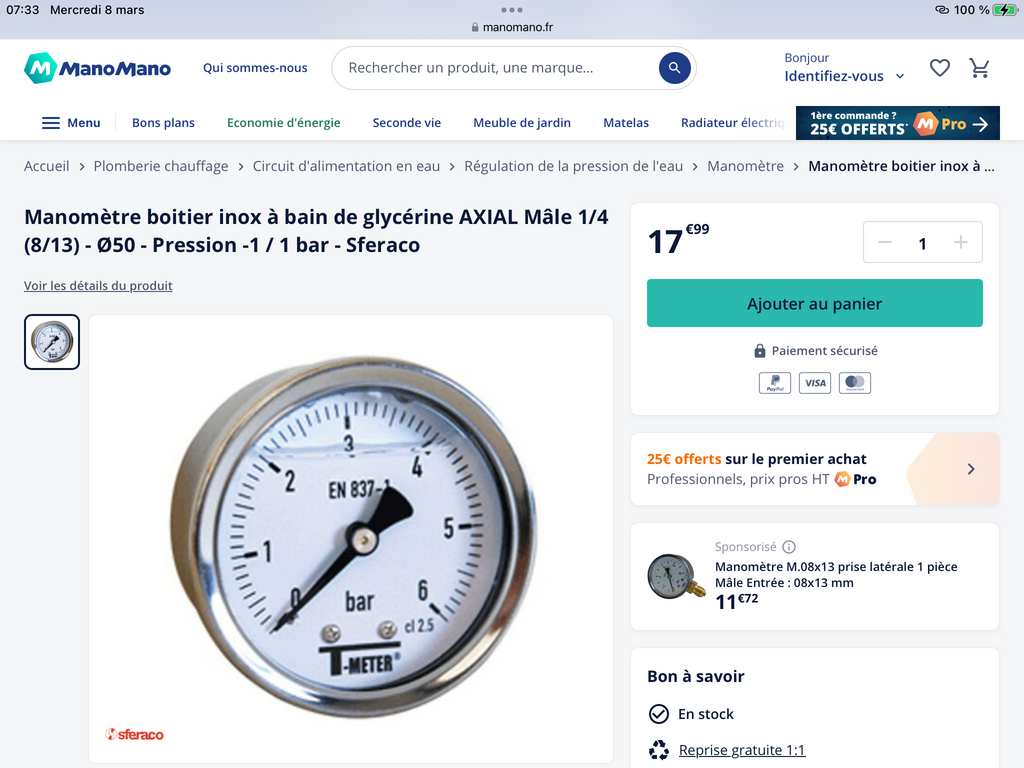Screen dimensions: 1024x768
Task: Click the PayPal payment icon
Action: [775, 383]
